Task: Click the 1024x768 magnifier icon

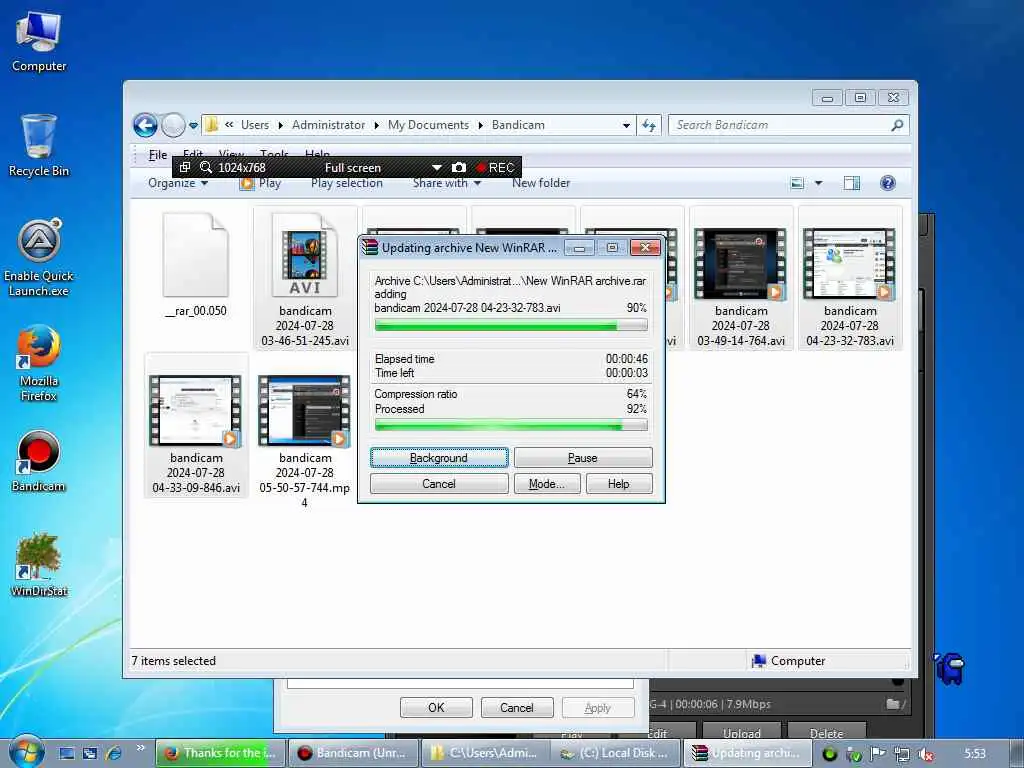Action: 206,168
